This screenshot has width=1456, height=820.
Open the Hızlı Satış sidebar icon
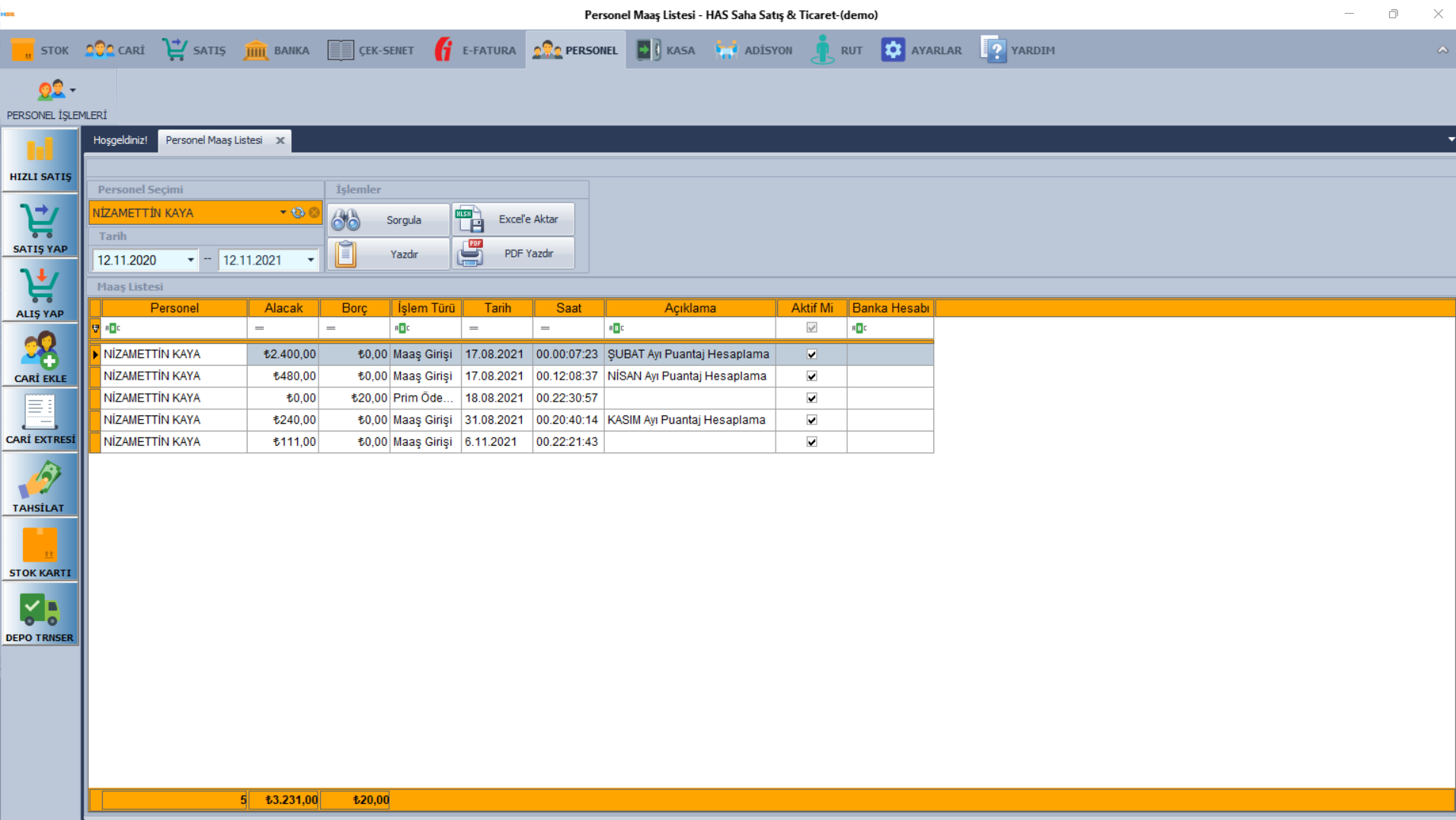(40, 159)
